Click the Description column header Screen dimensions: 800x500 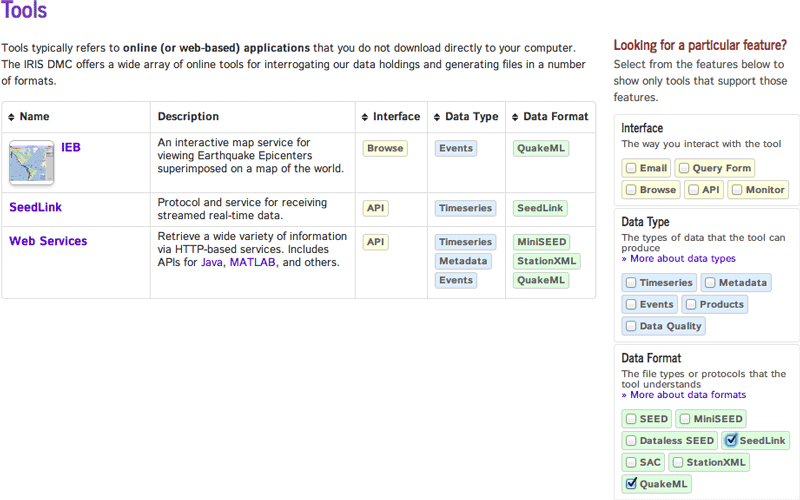(188, 116)
